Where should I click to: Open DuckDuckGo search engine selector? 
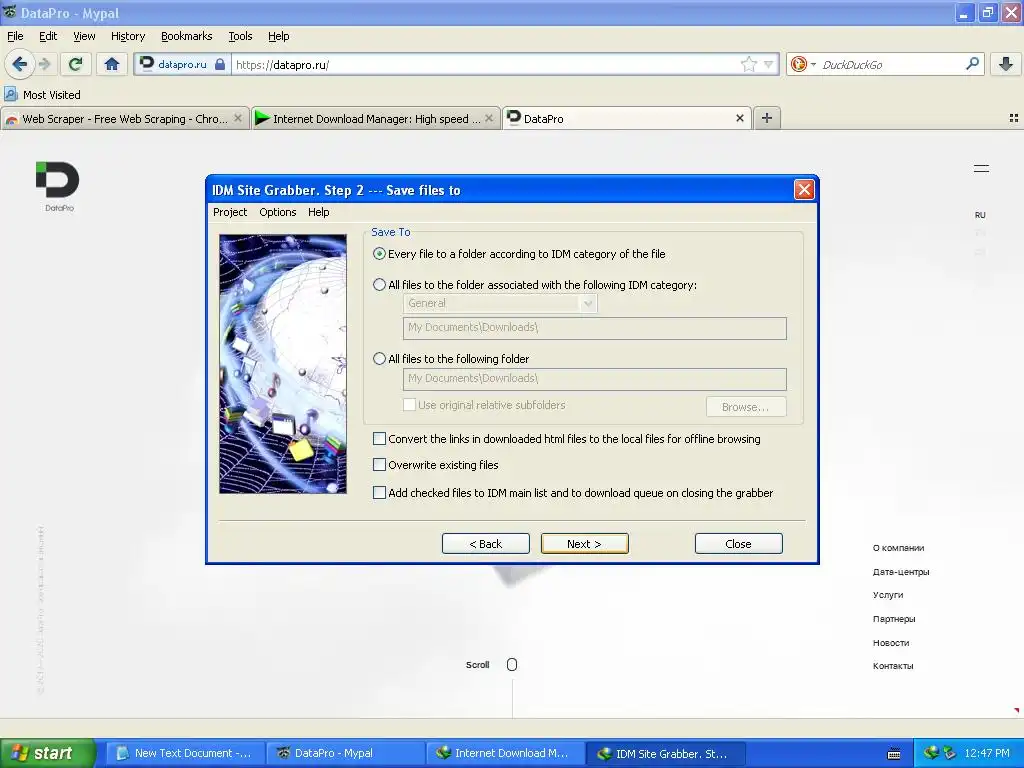(x=803, y=64)
